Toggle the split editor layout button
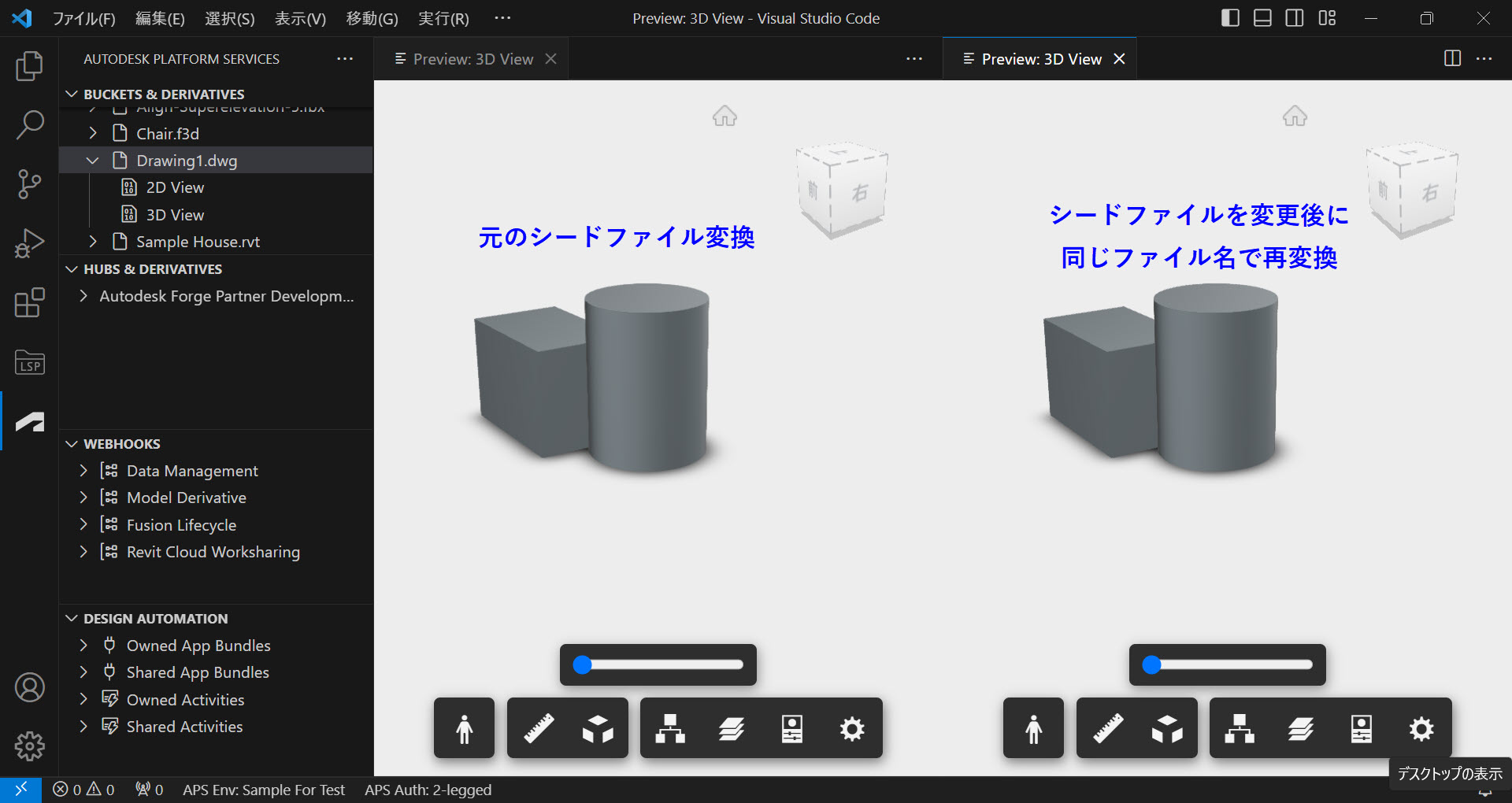This screenshot has height=803, width=1512. click(x=1451, y=58)
